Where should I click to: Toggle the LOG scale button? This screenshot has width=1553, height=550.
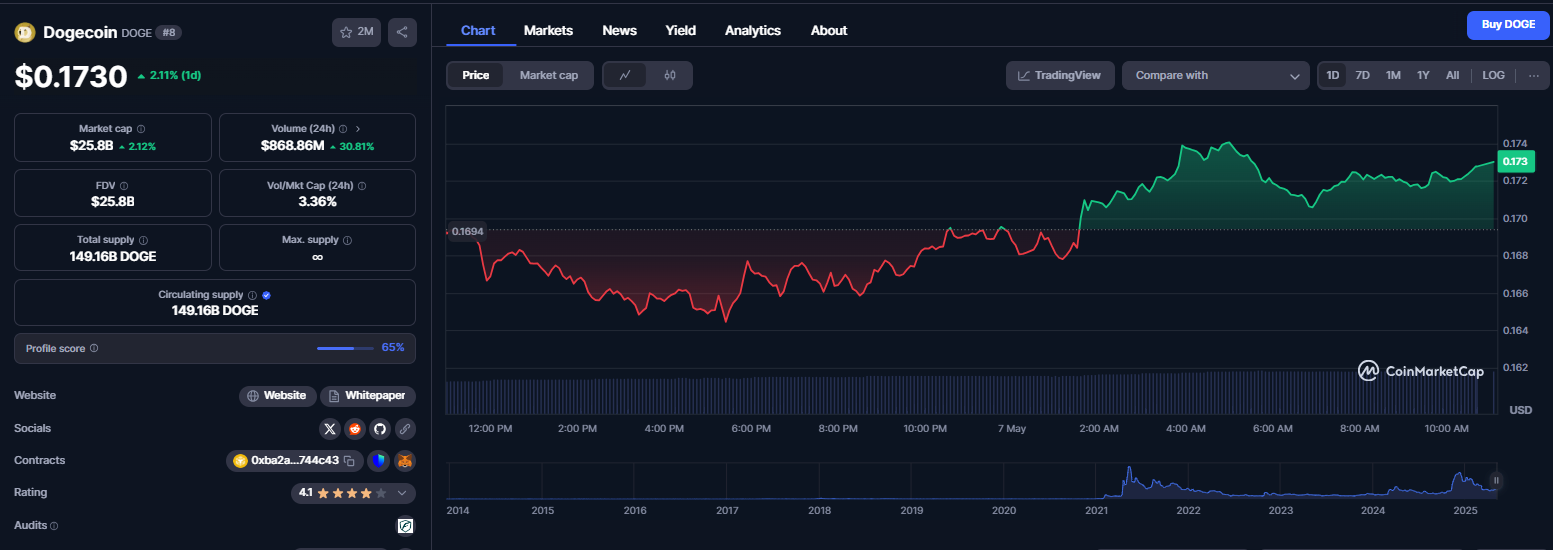point(1493,75)
